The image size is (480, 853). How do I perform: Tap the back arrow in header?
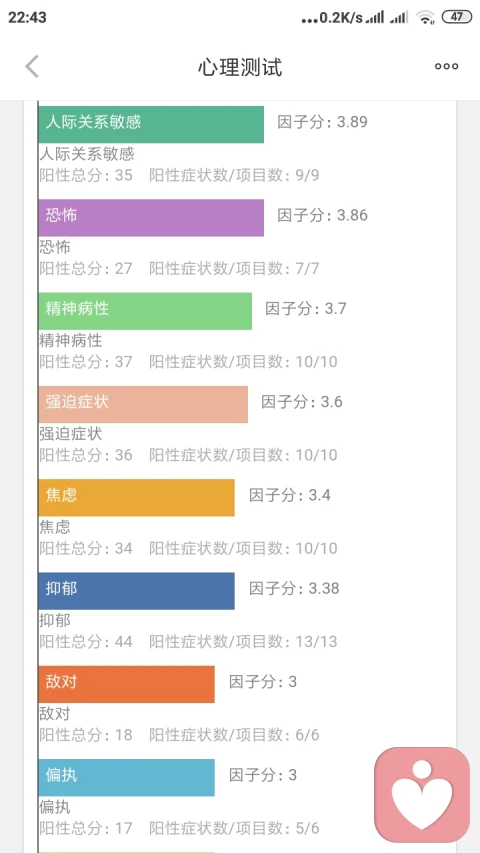[32, 66]
